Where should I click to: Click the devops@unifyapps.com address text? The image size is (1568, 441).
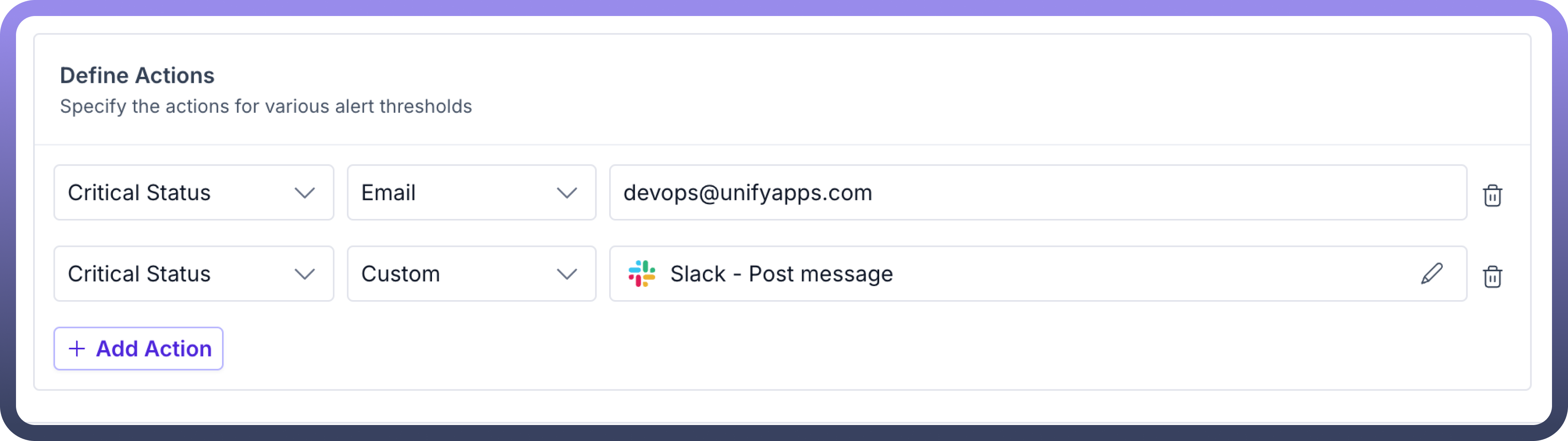pos(748,193)
